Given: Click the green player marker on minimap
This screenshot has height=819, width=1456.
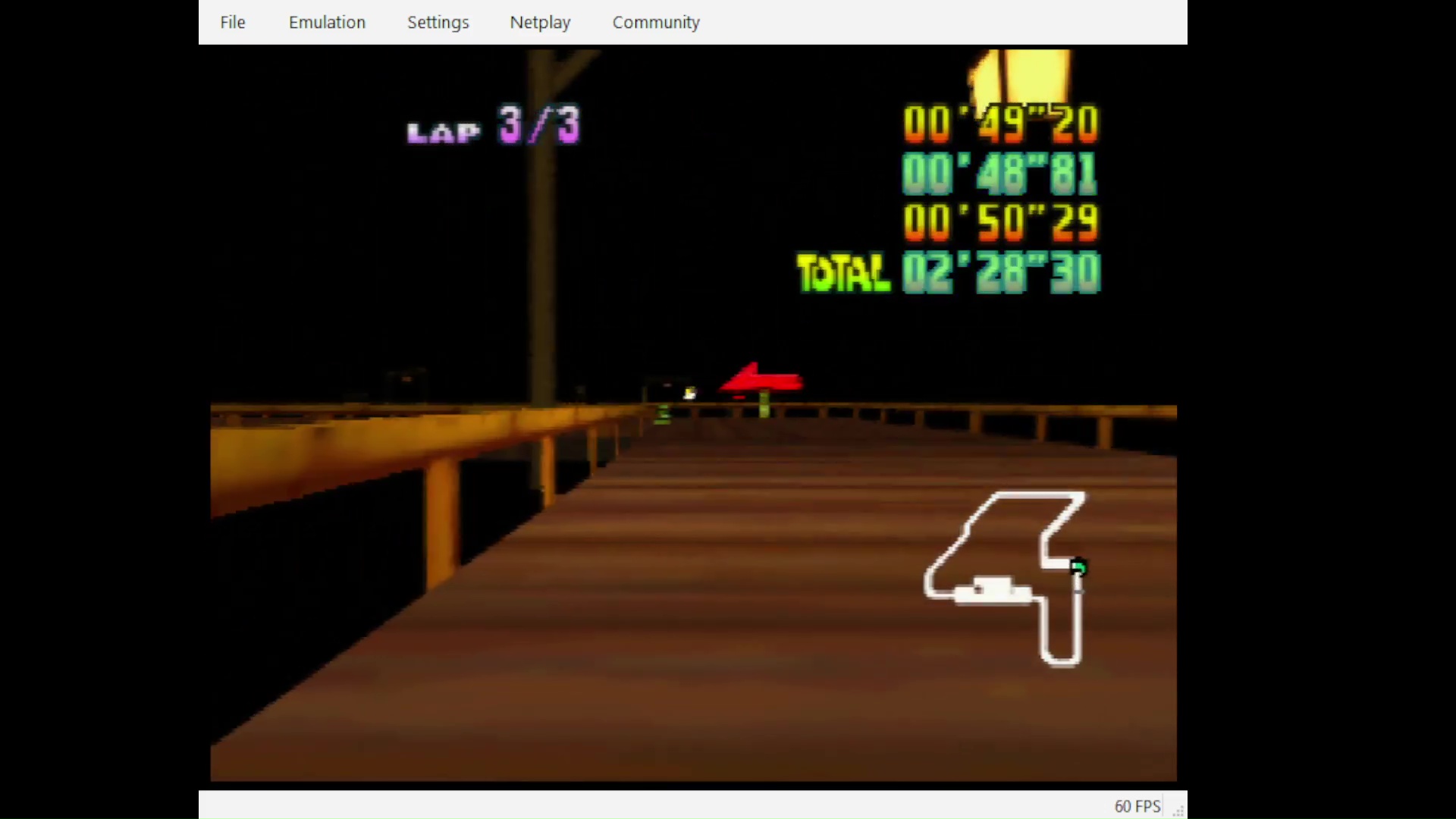Looking at the screenshot, I should pyautogui.click(x=1078, y=566).
